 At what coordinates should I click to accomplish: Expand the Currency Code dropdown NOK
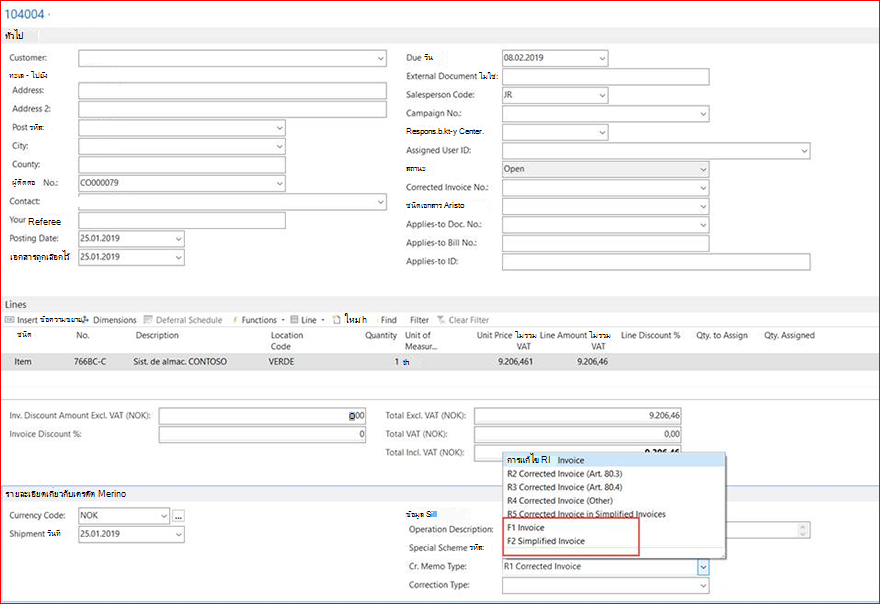[164, 516]
